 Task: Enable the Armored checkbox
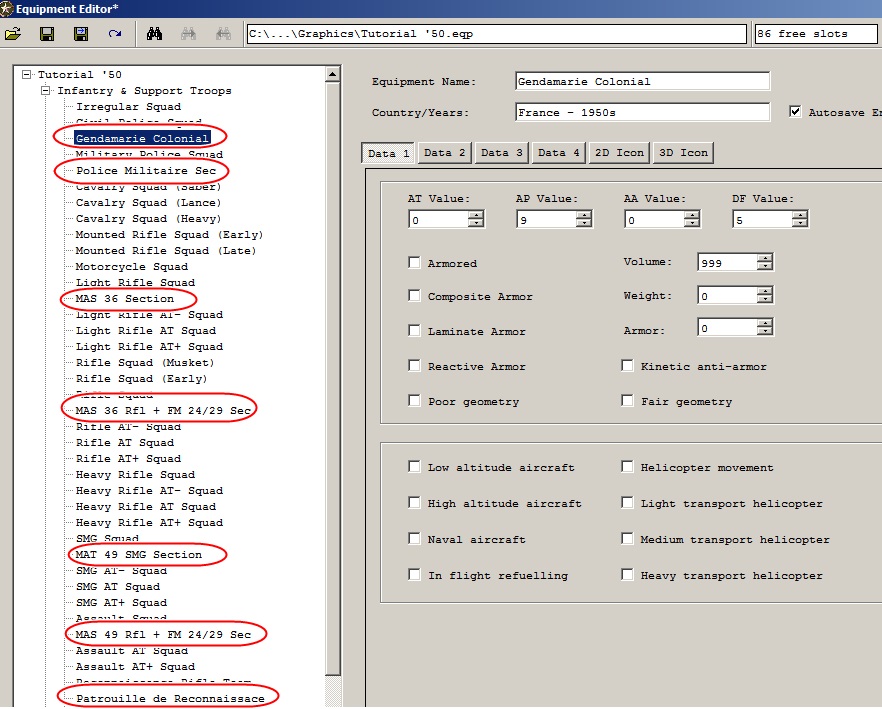[x=415, y=262]
